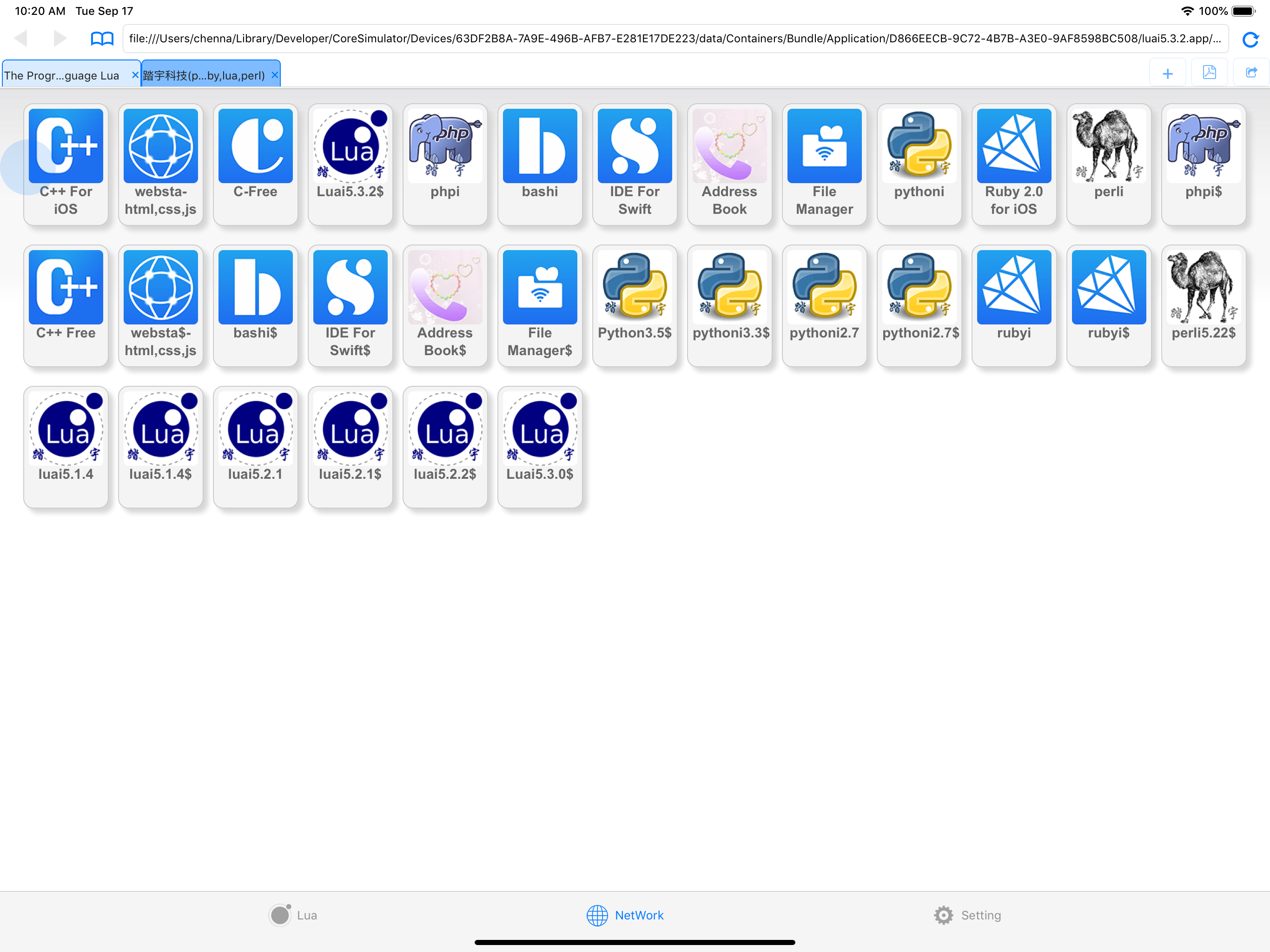Switch to the Lua bottom tab
Image resolution: width=1270 pixels, height=952 pixels.
293,915
